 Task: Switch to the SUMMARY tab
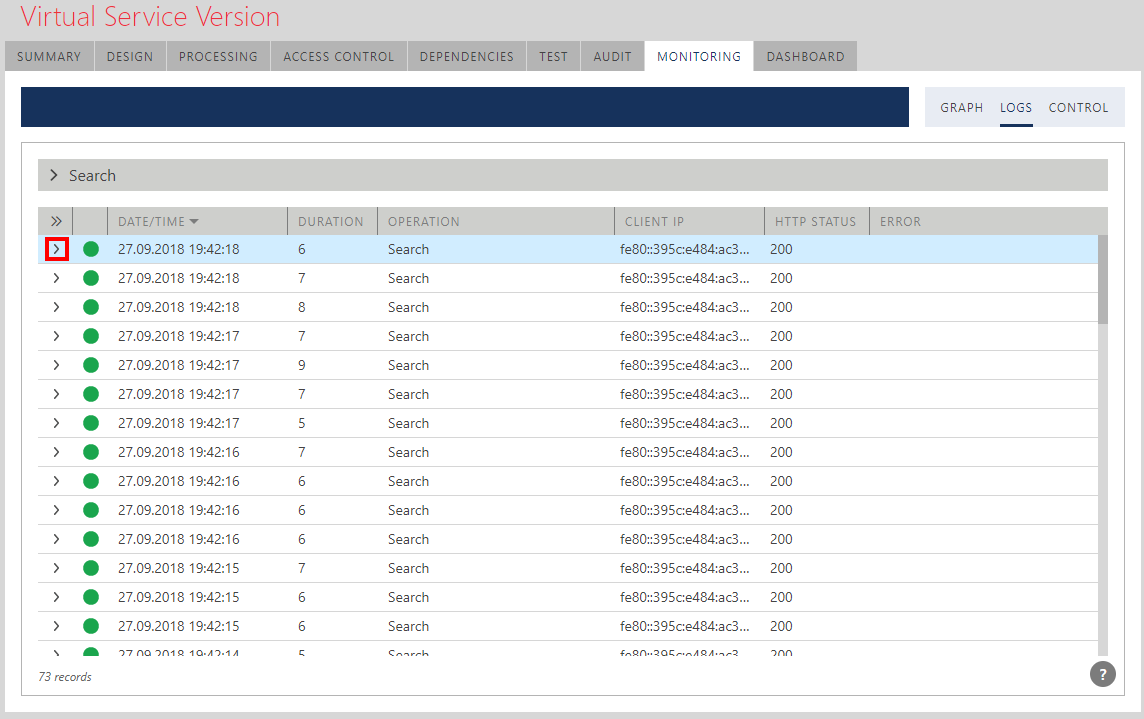[49, 56]
